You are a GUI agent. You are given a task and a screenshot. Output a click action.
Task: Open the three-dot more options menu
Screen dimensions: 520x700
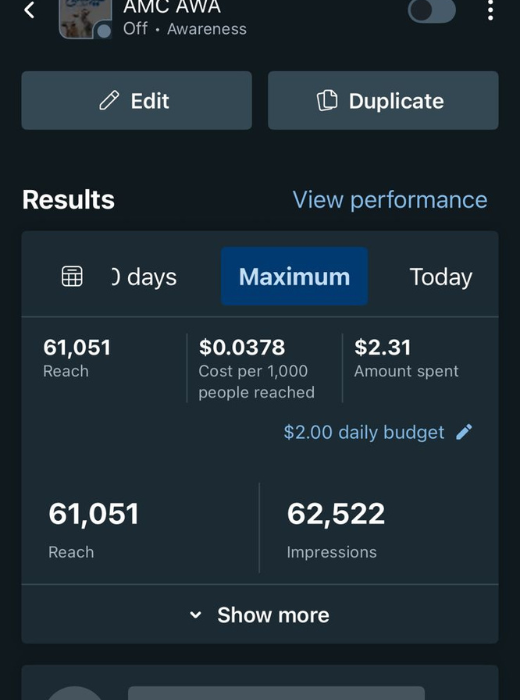tap(490, 10)
